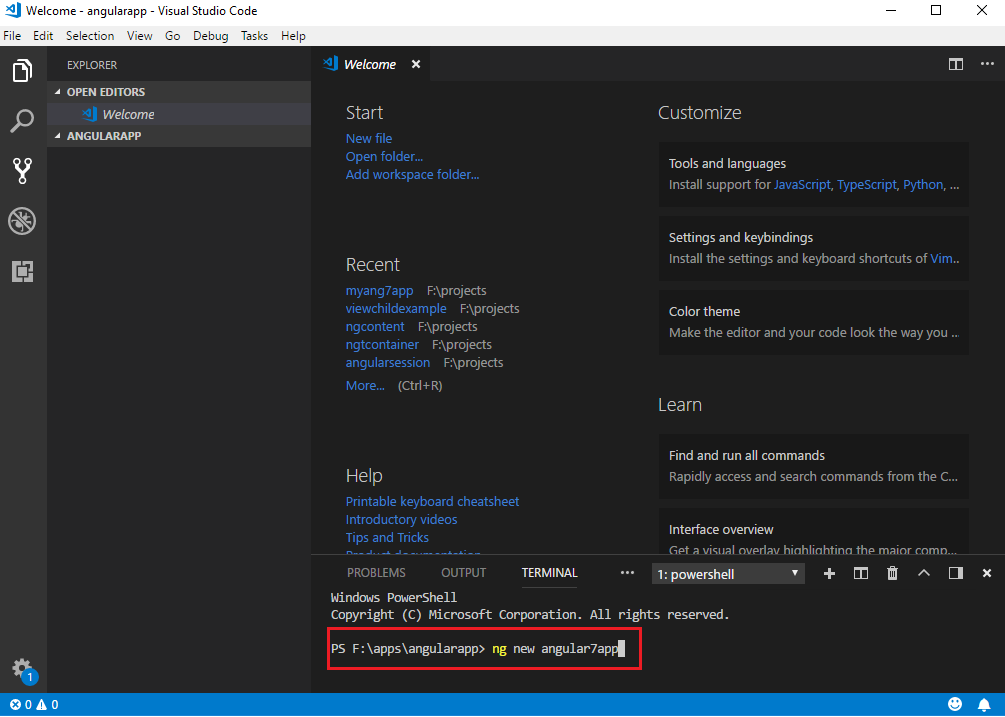Open Find and run all commands card
This screenshot has height=717, width=1005.
[x=813, y=466]
